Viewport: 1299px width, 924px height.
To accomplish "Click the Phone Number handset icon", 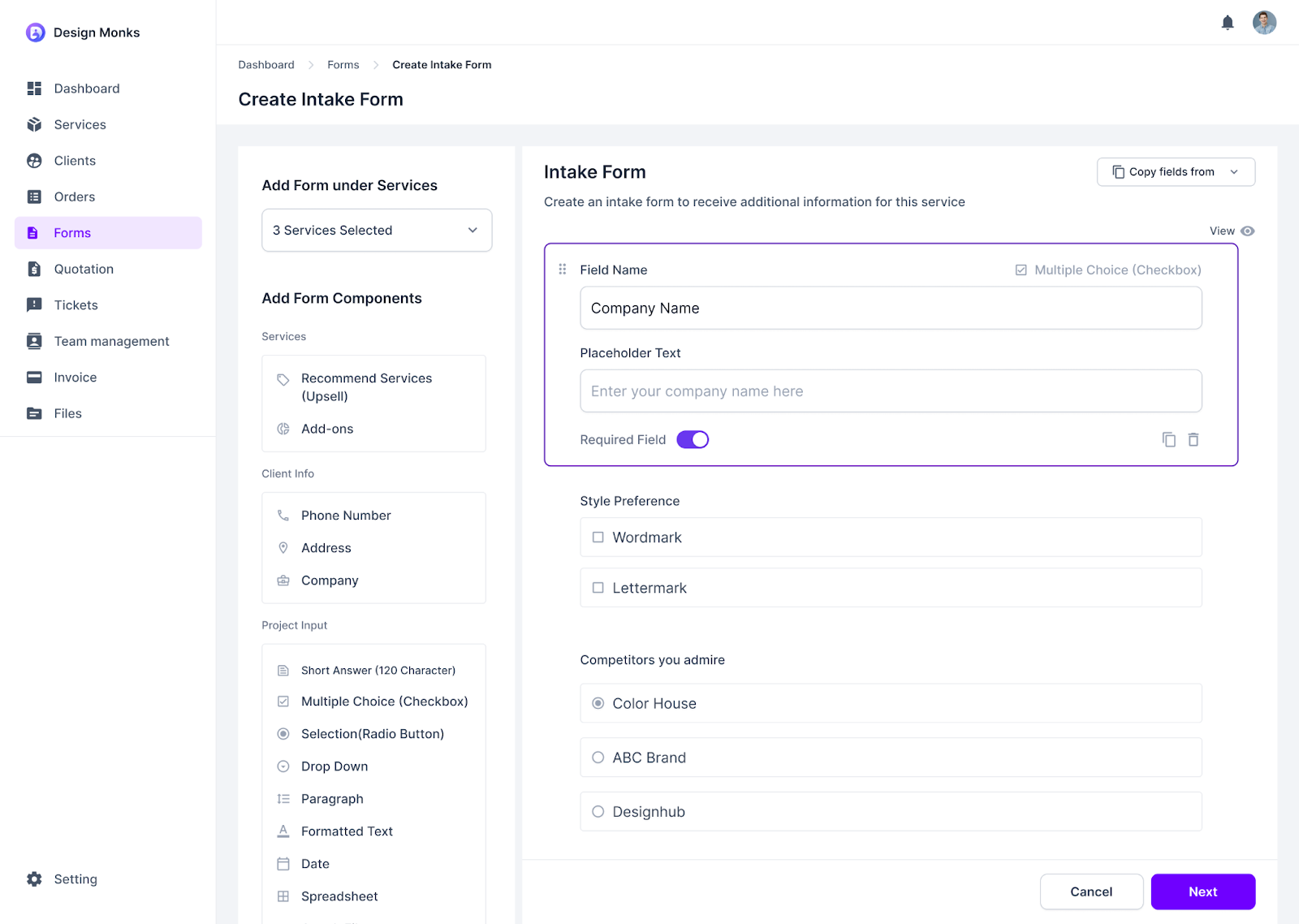I will pyautogui.click(x=283, y=516).
